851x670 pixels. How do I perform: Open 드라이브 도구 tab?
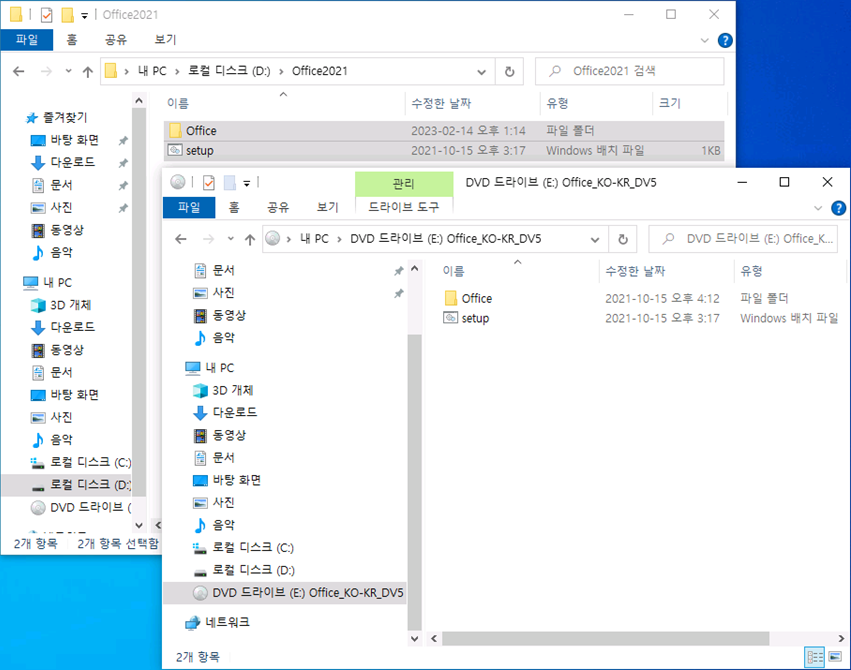point(404,207)
